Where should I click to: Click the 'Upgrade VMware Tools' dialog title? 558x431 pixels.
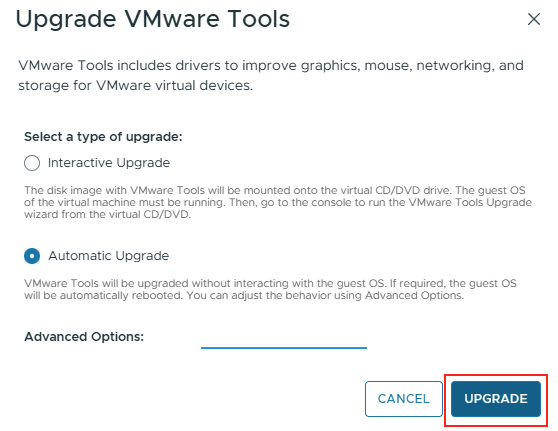[x=153, y=19]
